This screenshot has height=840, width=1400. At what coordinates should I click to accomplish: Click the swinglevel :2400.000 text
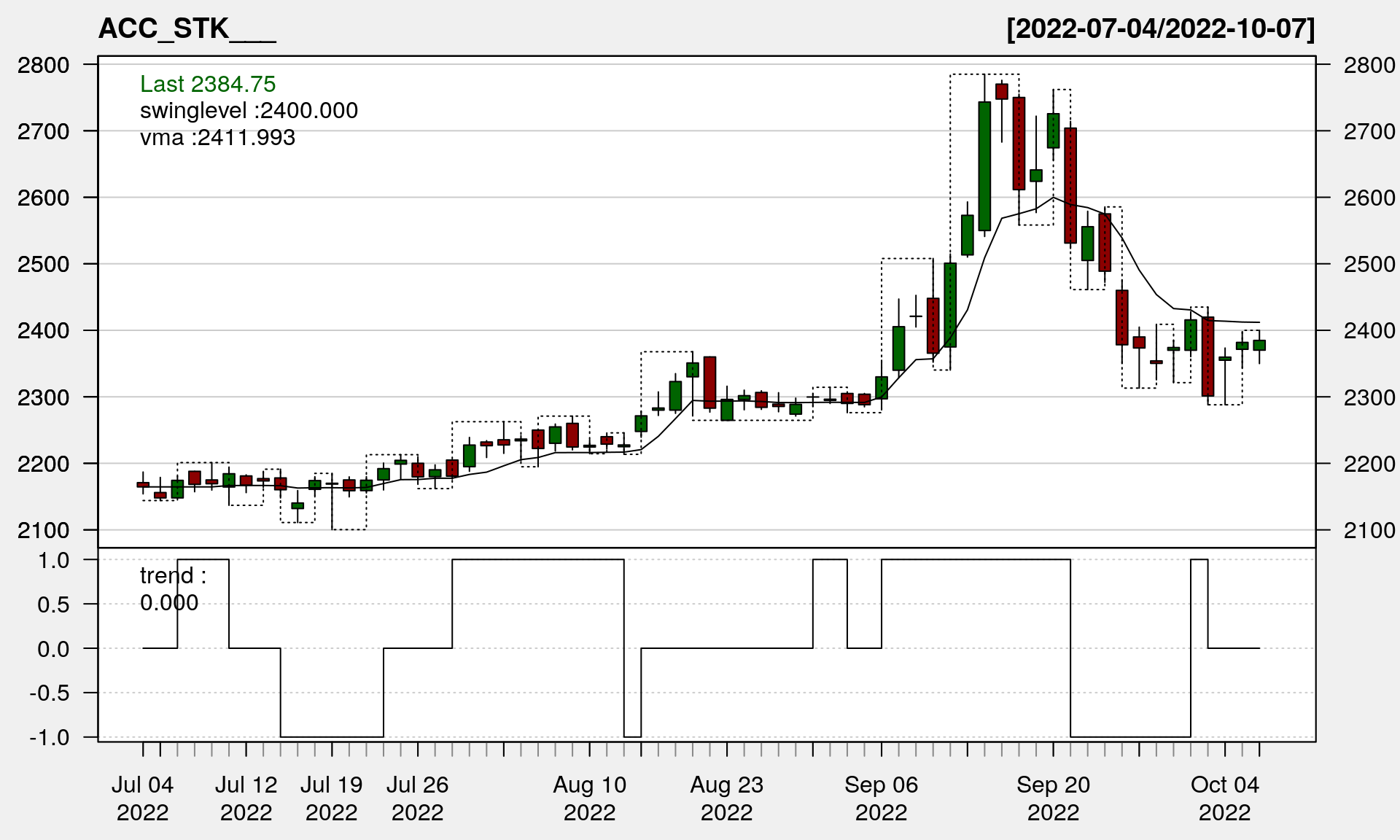249,111
